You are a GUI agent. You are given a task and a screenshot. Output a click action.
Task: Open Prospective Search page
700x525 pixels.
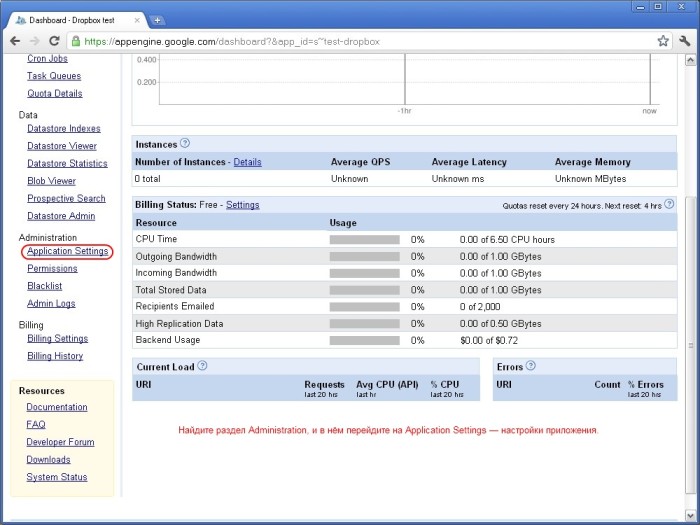tap(67, 198)
